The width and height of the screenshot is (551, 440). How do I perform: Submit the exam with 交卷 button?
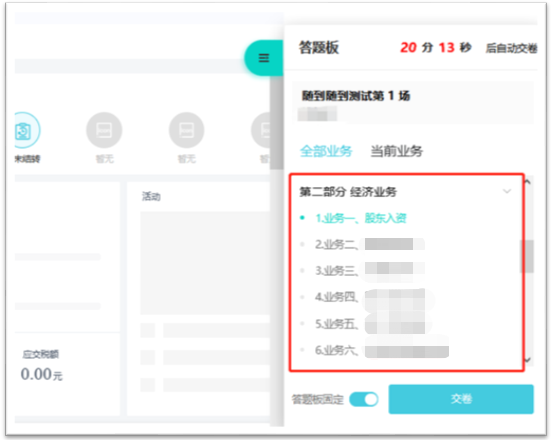461,399
